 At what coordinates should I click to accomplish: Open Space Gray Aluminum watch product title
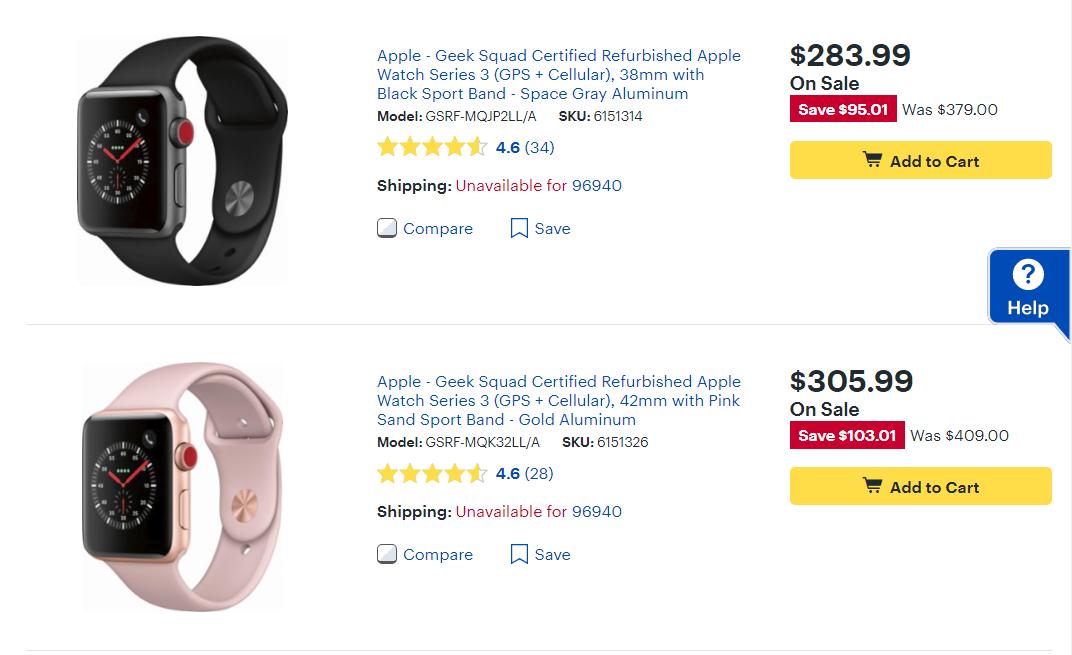click(558, 75)
